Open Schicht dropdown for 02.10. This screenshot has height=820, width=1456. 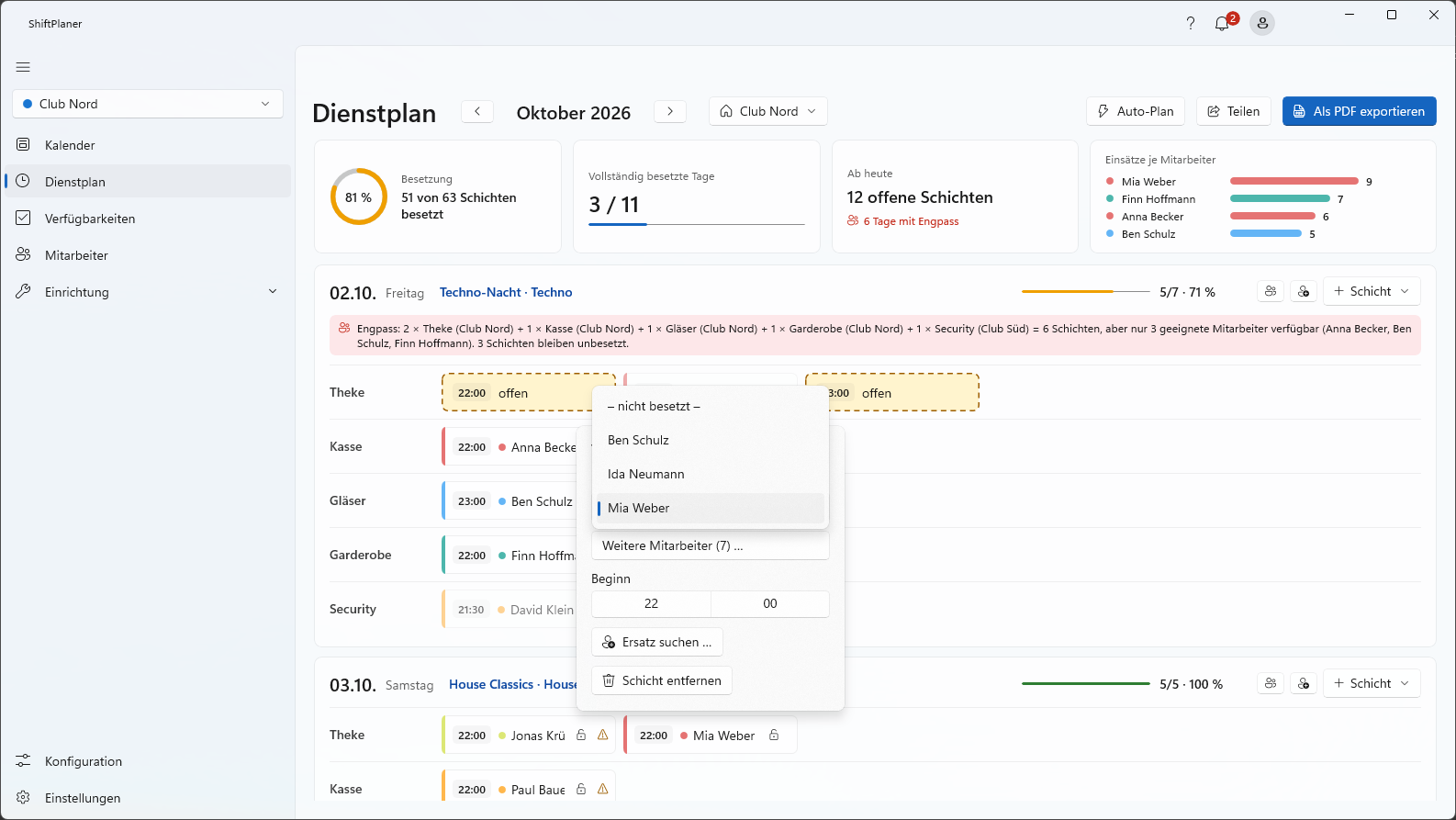(1372, 291)
